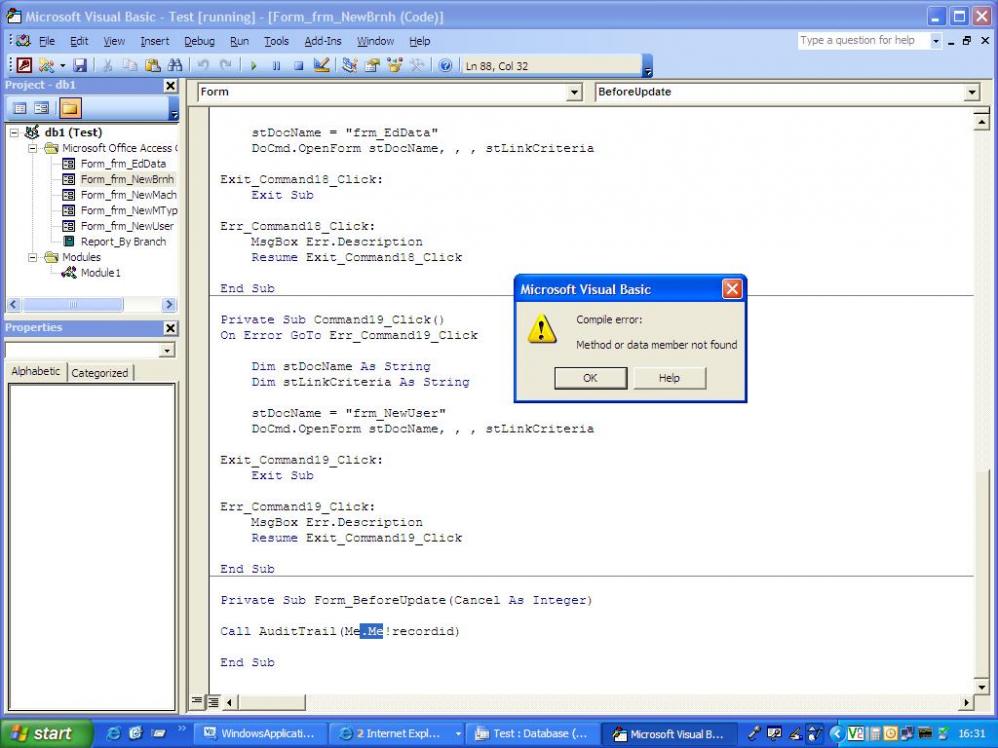Switch to WindowsApplicati... taskbar button
This screenshot has height=748, width=998.
pyautogui.click(x=260, y=734)
